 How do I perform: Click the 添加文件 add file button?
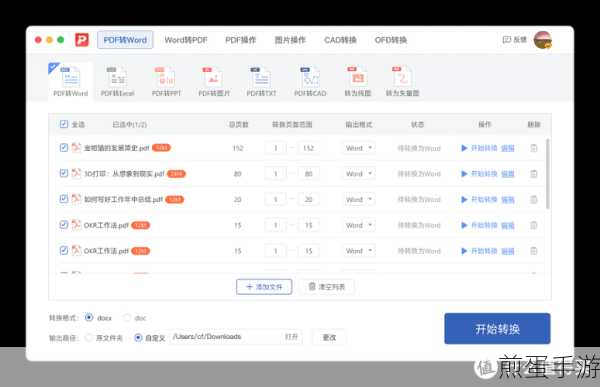[x=264, y=287]
